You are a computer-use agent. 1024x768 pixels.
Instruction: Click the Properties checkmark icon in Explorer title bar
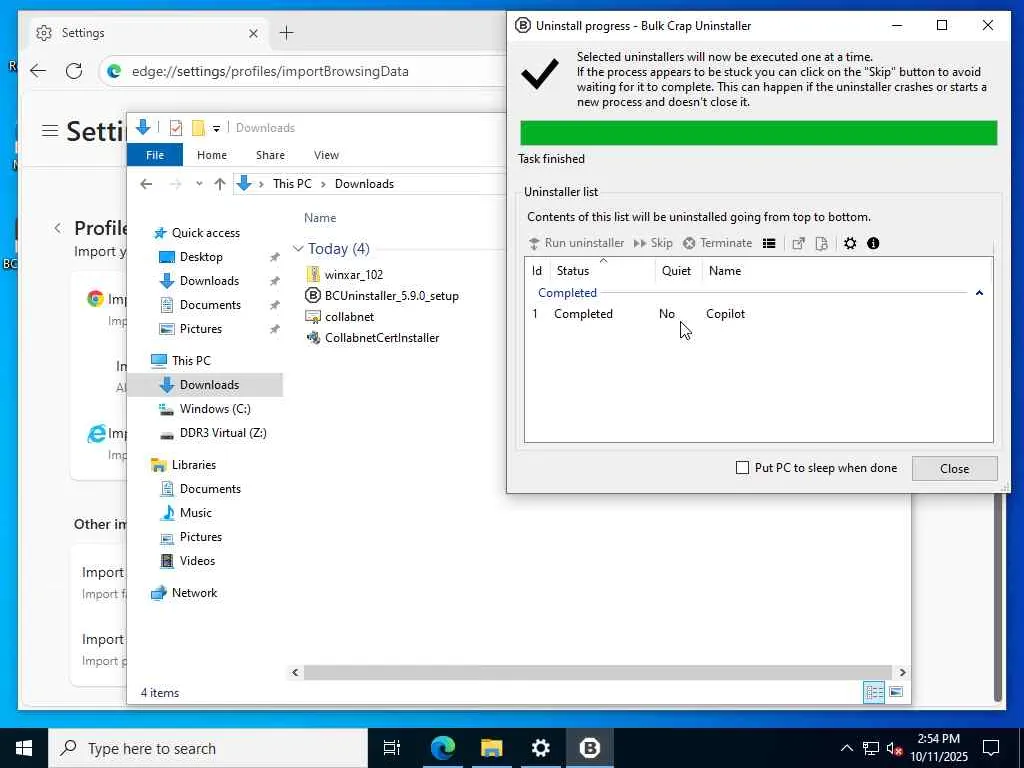tap(176, 128)
